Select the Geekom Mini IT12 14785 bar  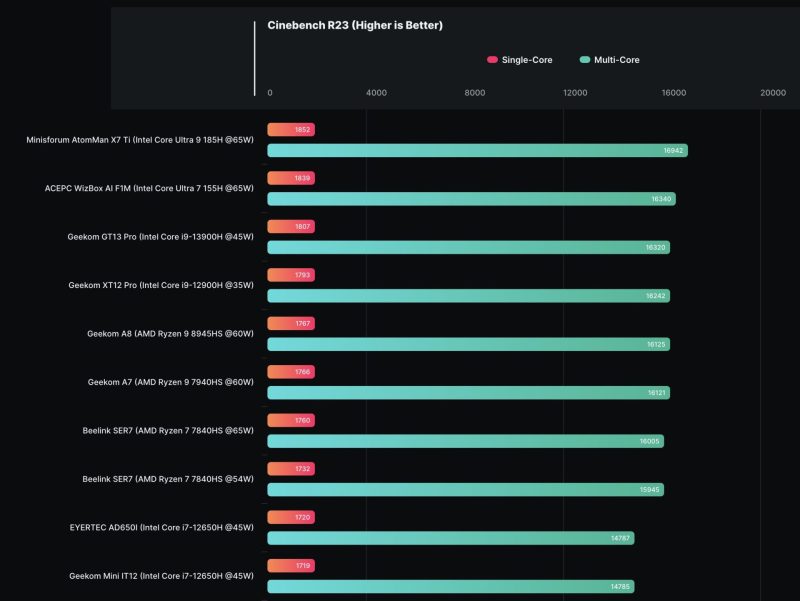coord(450,587)
